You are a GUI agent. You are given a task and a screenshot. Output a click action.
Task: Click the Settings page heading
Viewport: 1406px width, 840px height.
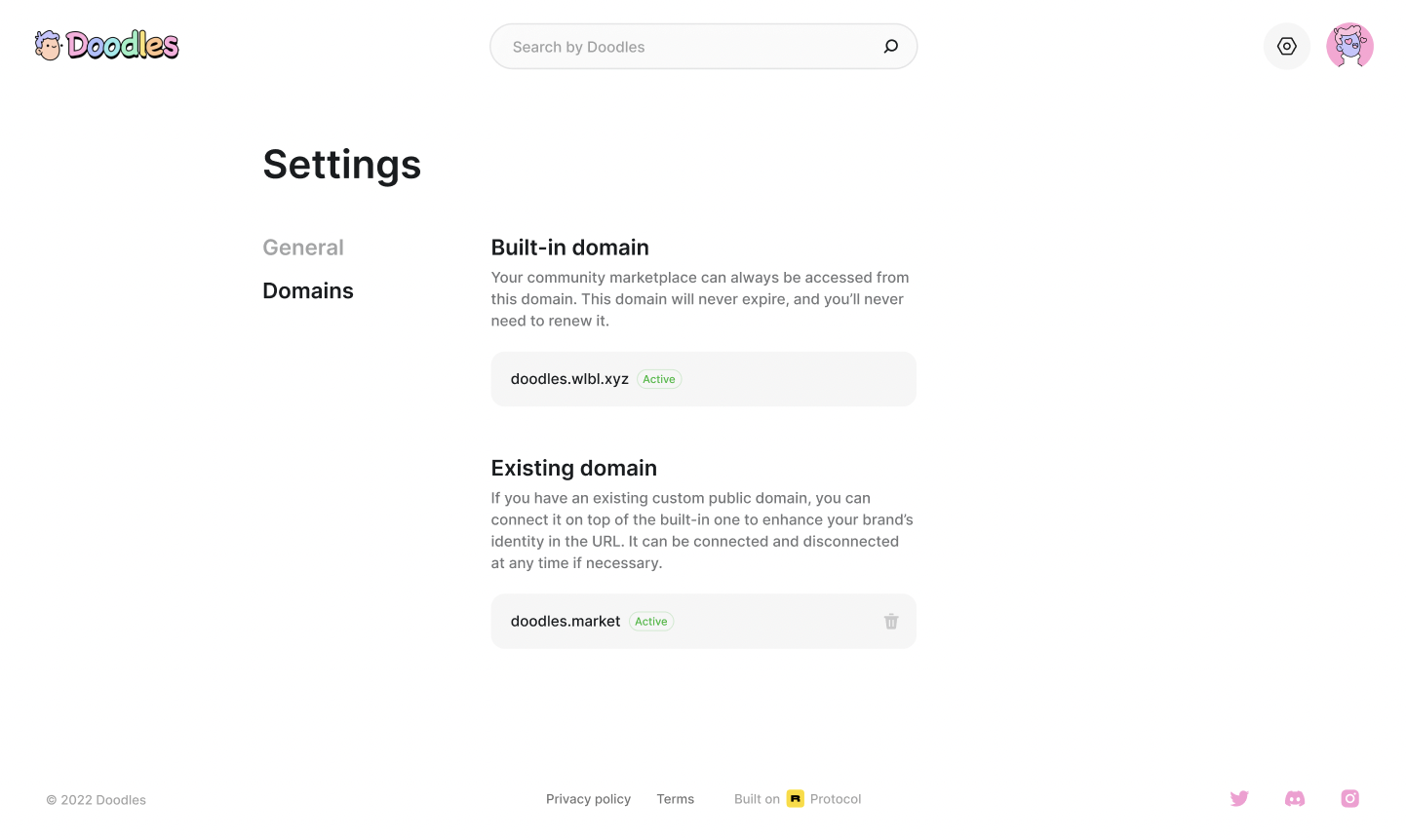pyautogui.click(x=342, y=164)
